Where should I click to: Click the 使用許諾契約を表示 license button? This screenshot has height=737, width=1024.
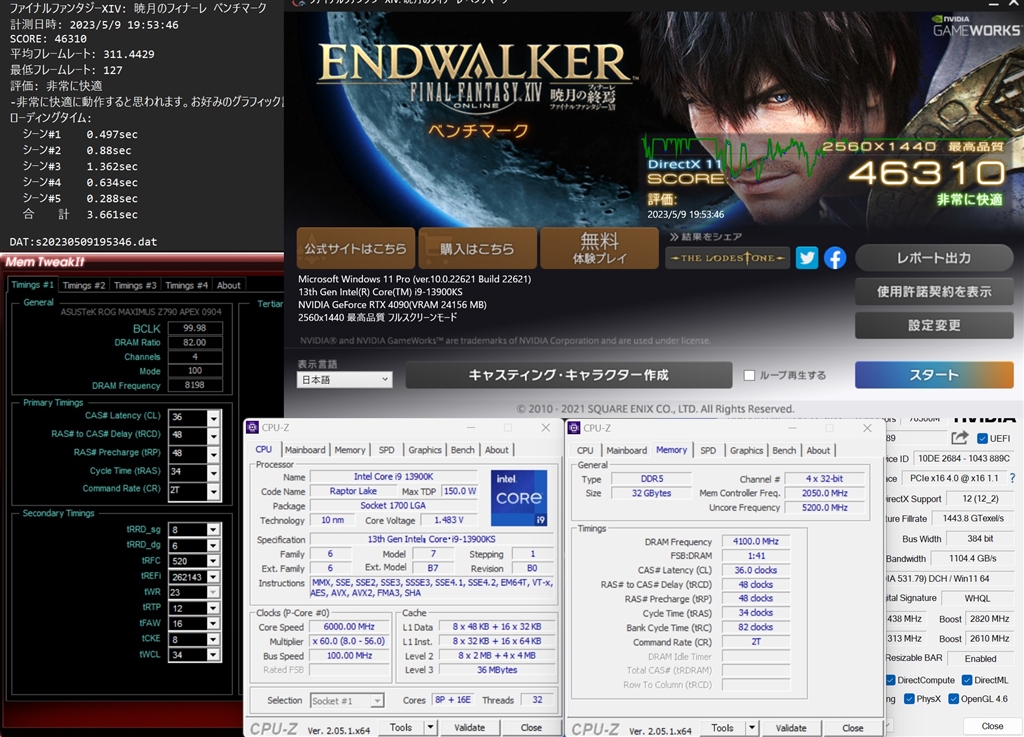click(x=934, y=292)
